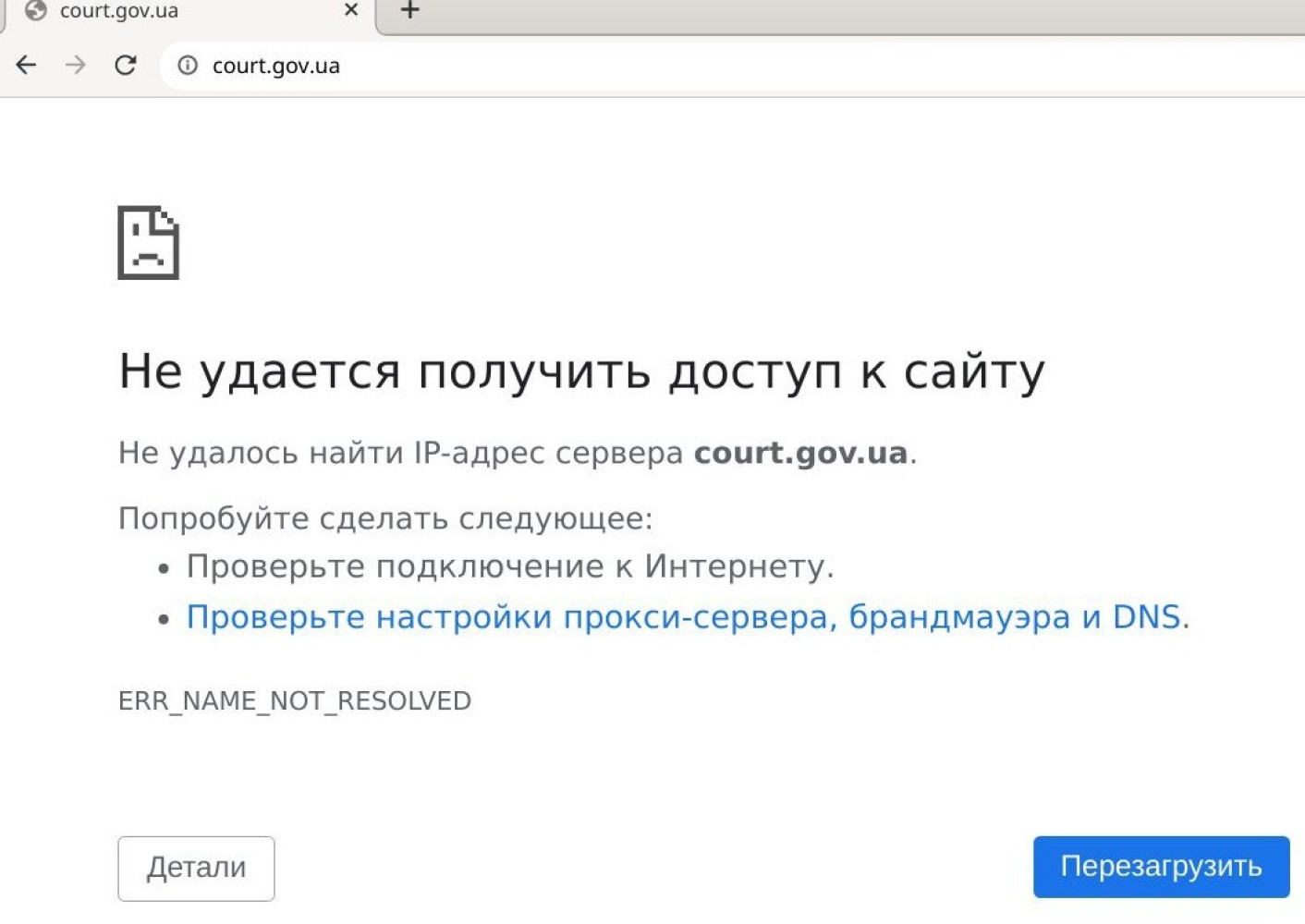1305x924 pixels.
Task: Select the court.gov.ua browser tab
Action: click(185, 12)
